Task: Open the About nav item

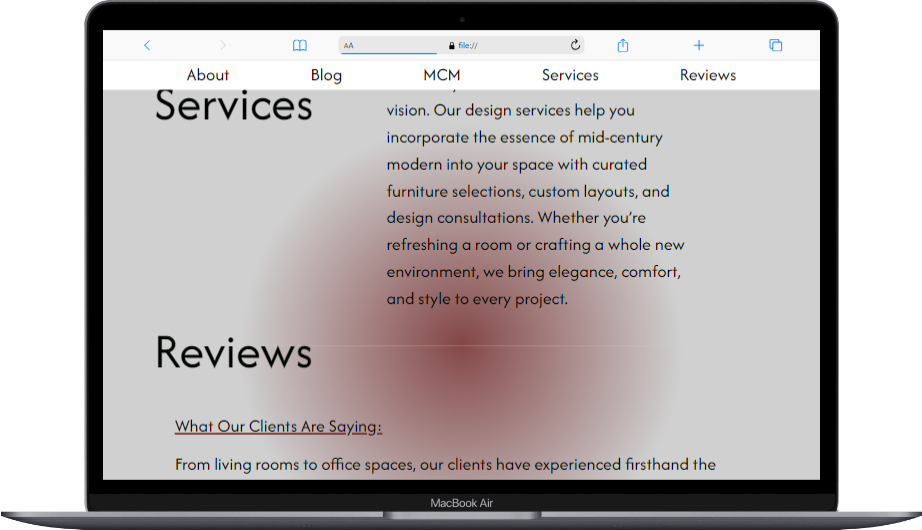Action: click(x=208, y=75)
